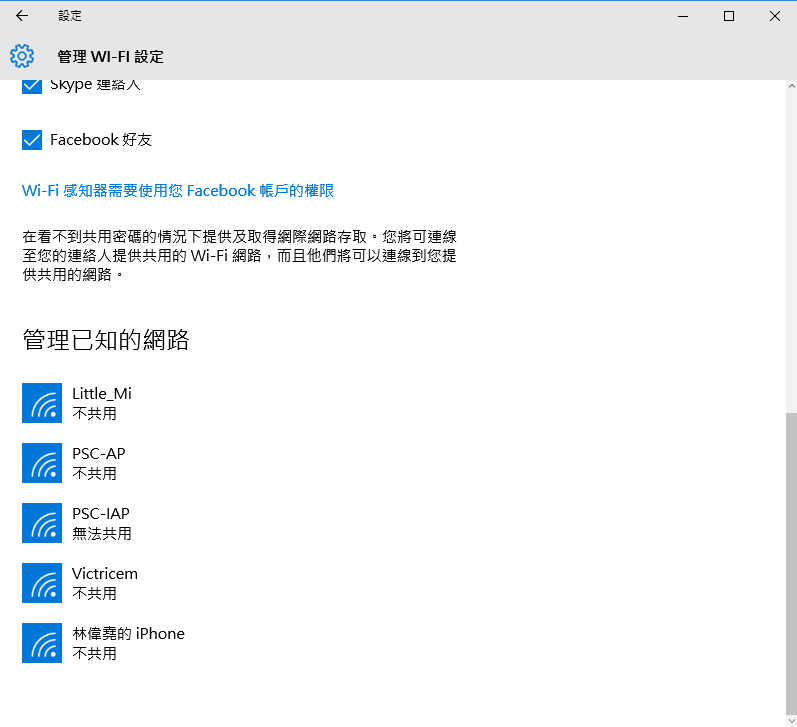
Task: Maximize the 設定 window
Action: point(729,16)
